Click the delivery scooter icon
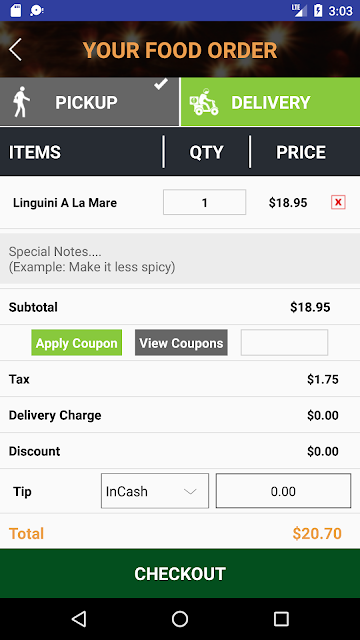 point(204,102)
